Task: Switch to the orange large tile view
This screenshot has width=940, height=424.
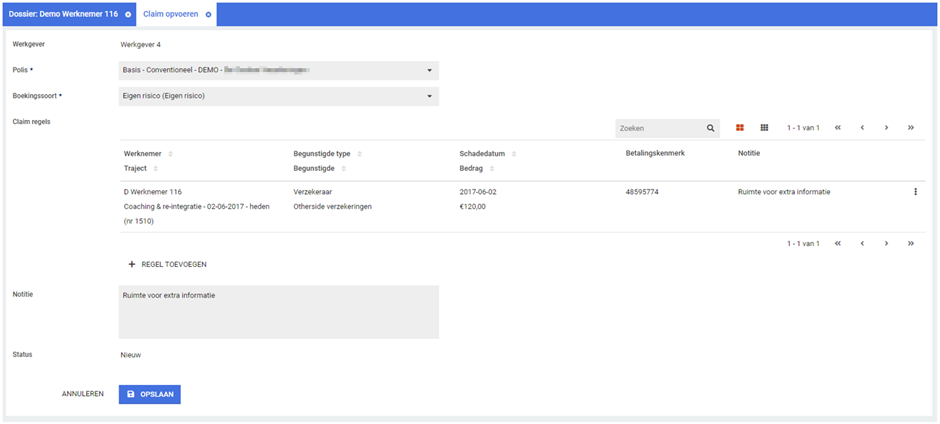Action: 740,128
